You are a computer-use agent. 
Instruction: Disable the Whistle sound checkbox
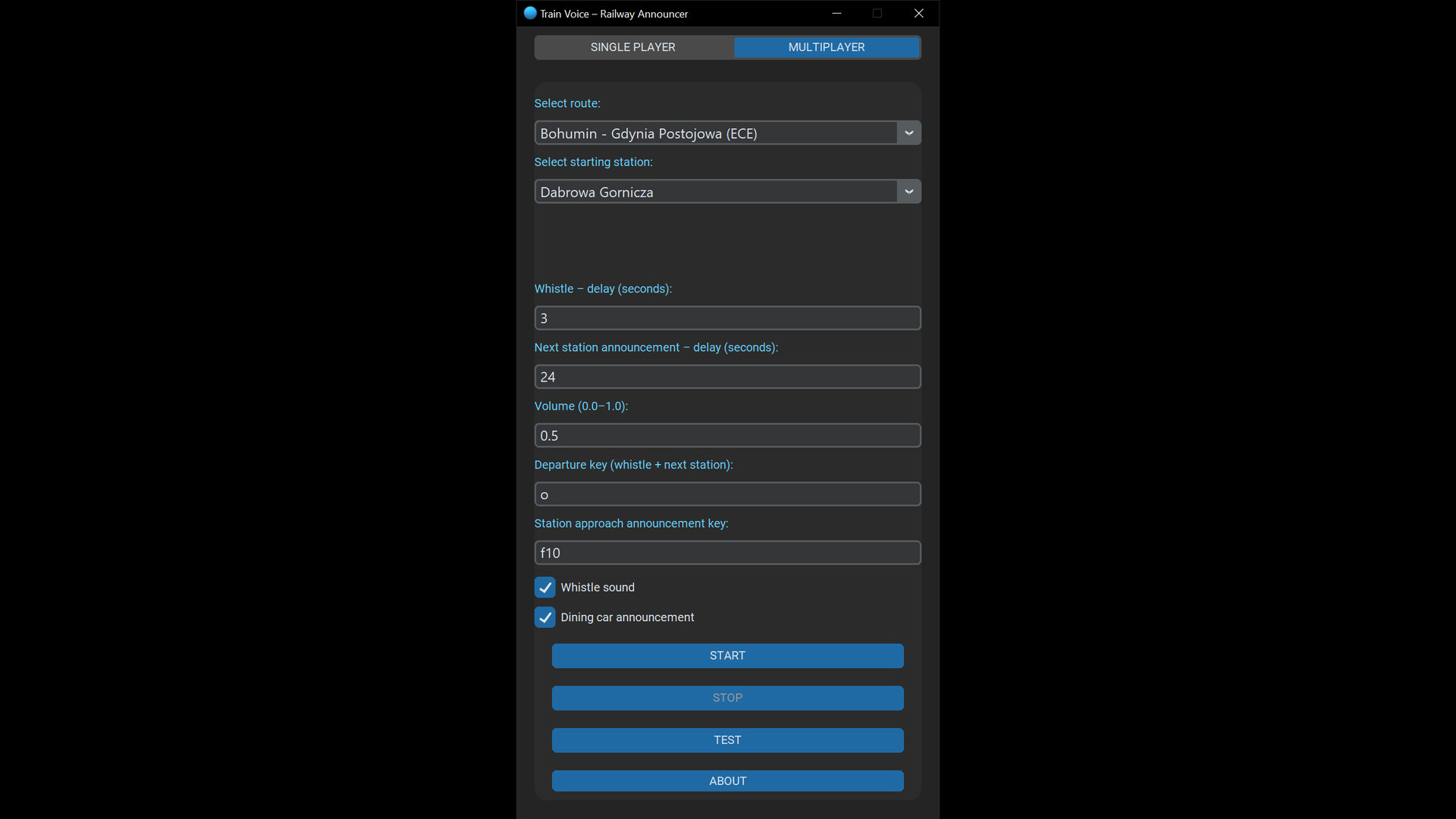pyautogui.click(x=544, y=588)
